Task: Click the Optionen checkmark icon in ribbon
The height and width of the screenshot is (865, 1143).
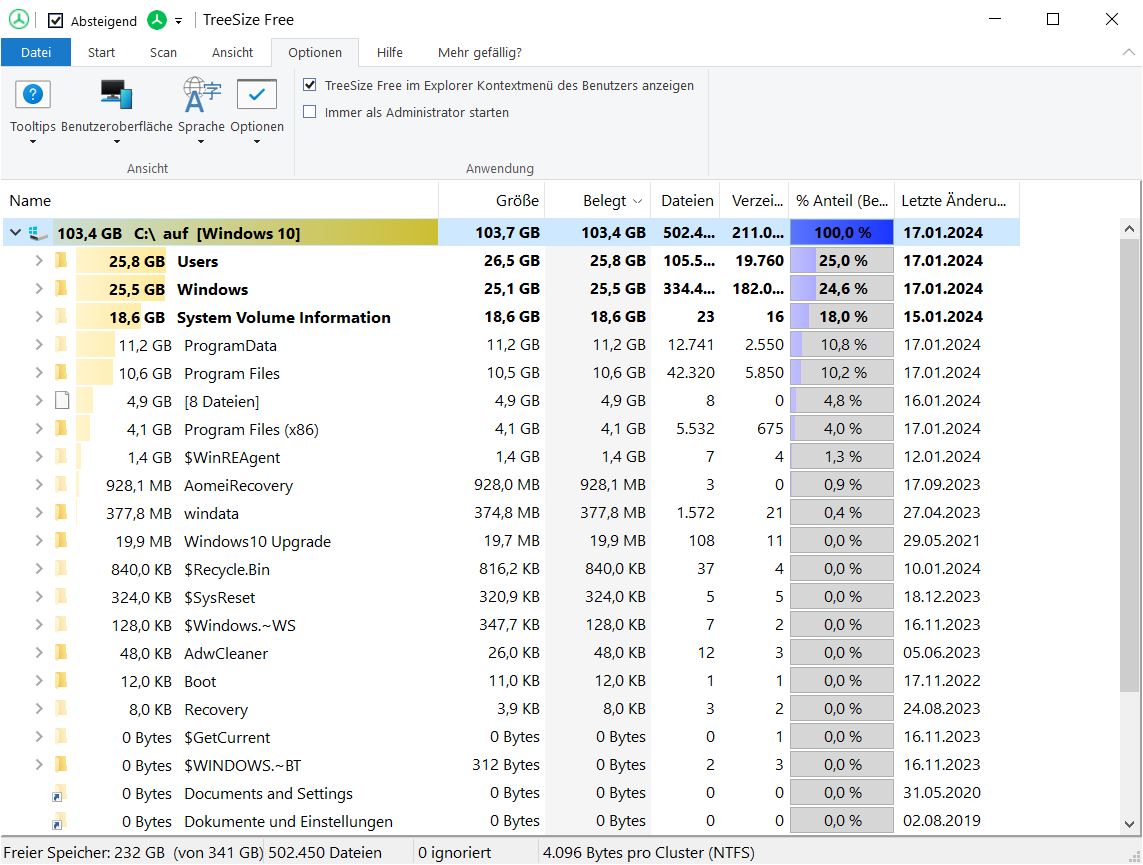Action: click(x=257, y=95)
